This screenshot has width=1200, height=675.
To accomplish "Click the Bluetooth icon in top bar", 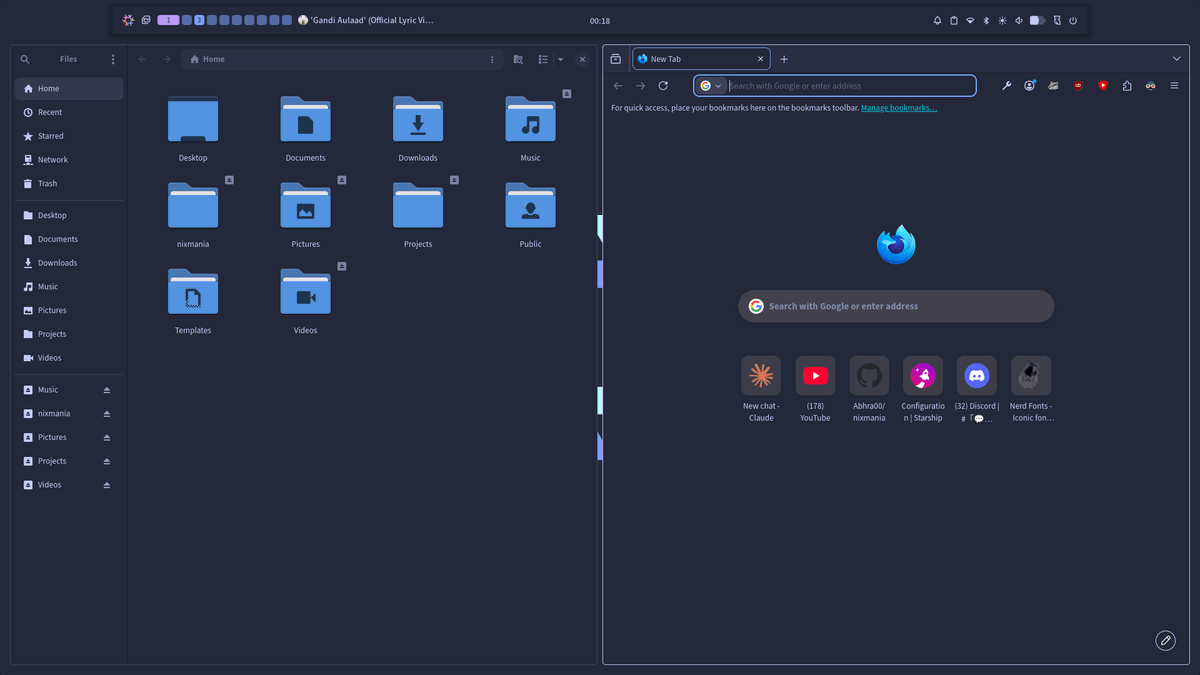I will pyautogui.click(x=986, y=20).
